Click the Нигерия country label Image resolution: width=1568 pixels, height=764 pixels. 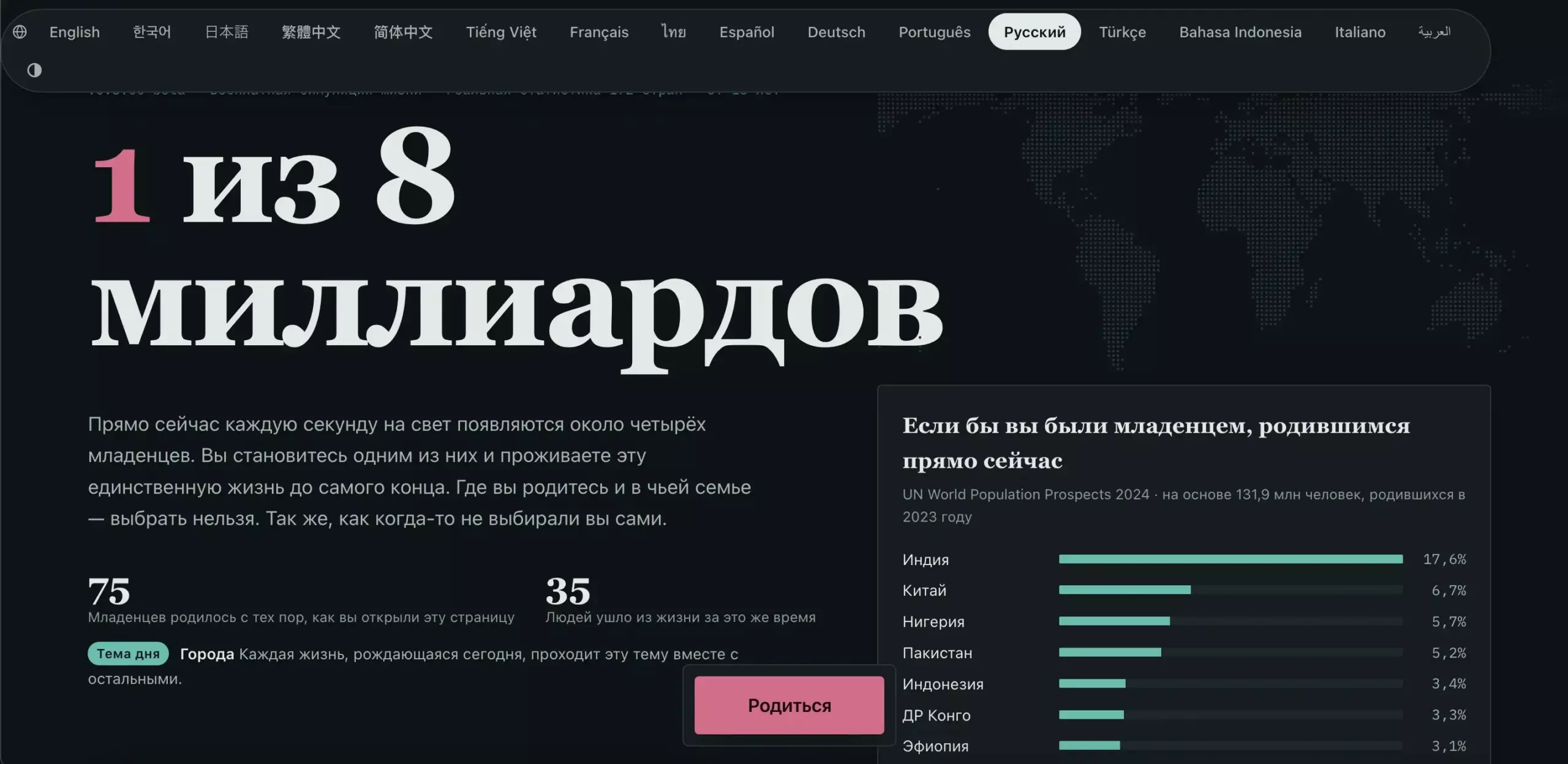tap(933, 621)
